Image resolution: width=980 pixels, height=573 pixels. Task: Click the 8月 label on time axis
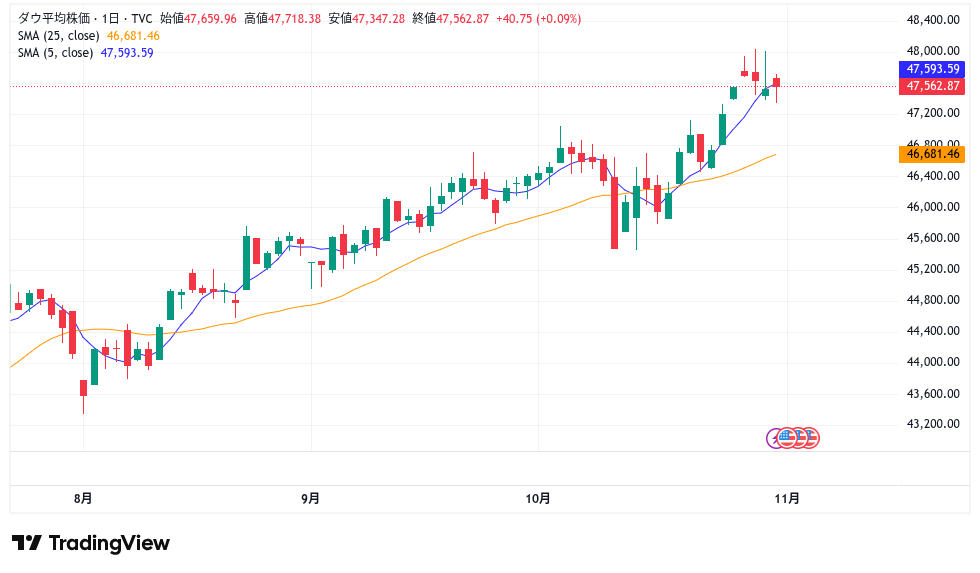tap(83, 497)
